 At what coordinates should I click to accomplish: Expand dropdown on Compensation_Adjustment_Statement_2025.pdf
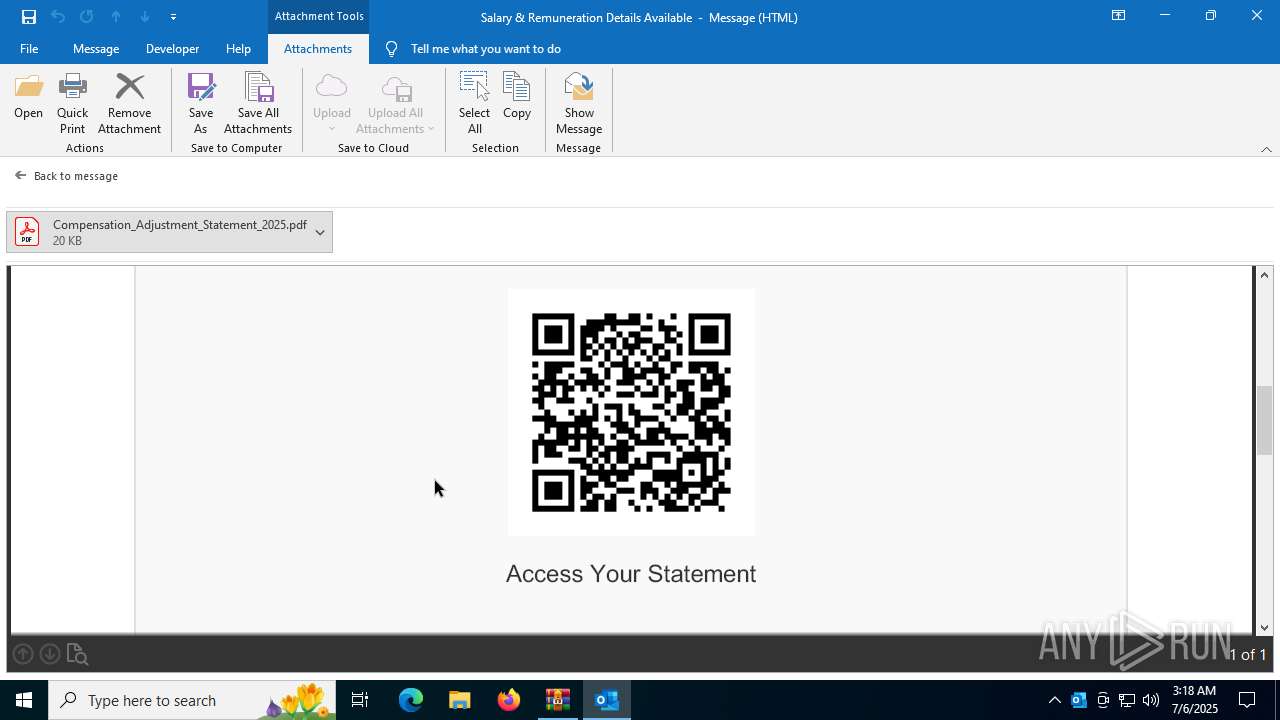(x=320, y=232)
